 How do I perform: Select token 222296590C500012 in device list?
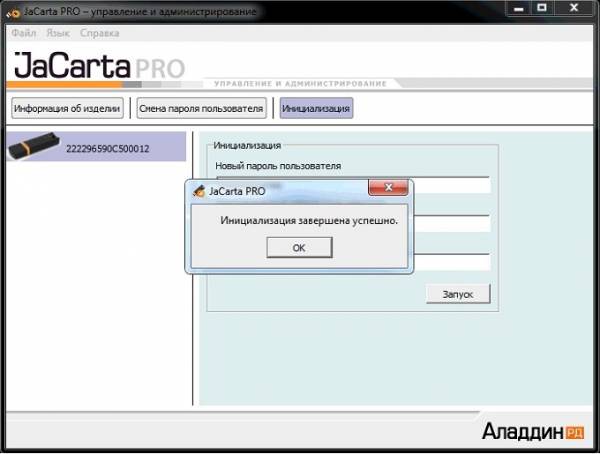pyautogui.click(x=96, y=147)
